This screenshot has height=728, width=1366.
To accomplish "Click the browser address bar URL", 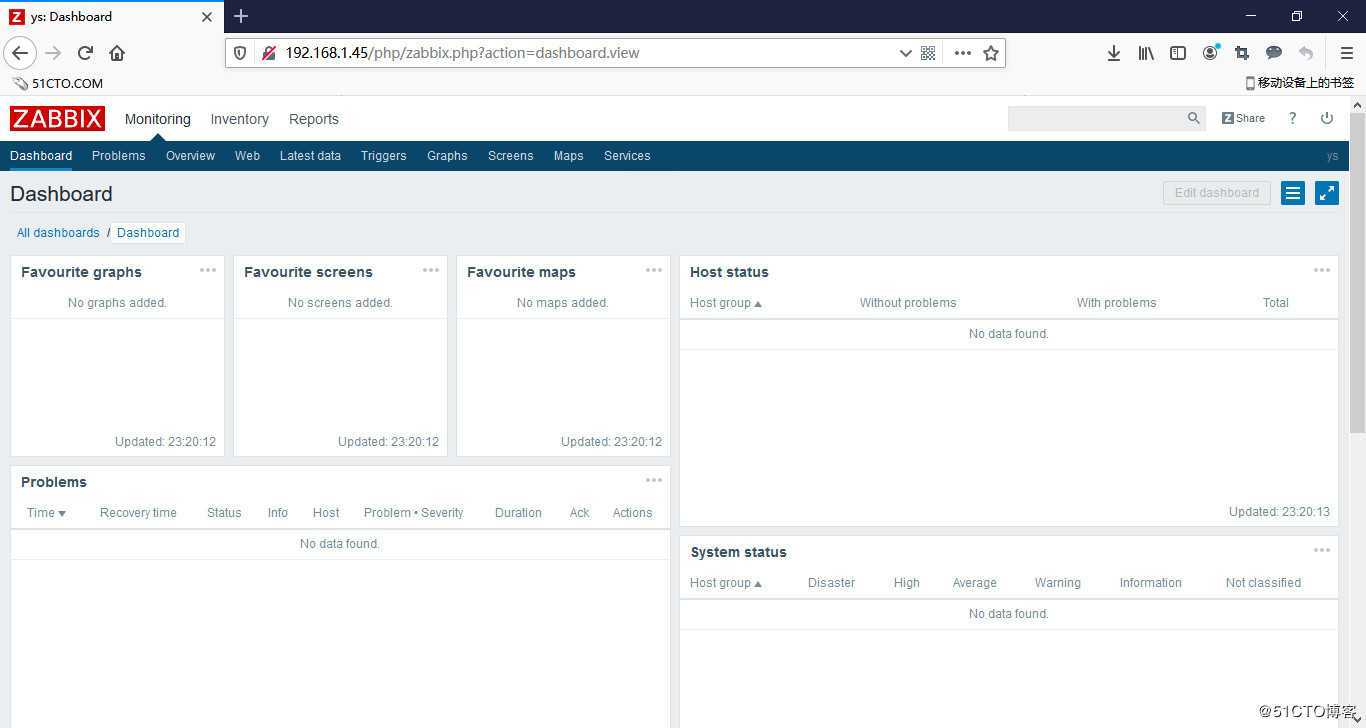I will click(x=462, y=53).
